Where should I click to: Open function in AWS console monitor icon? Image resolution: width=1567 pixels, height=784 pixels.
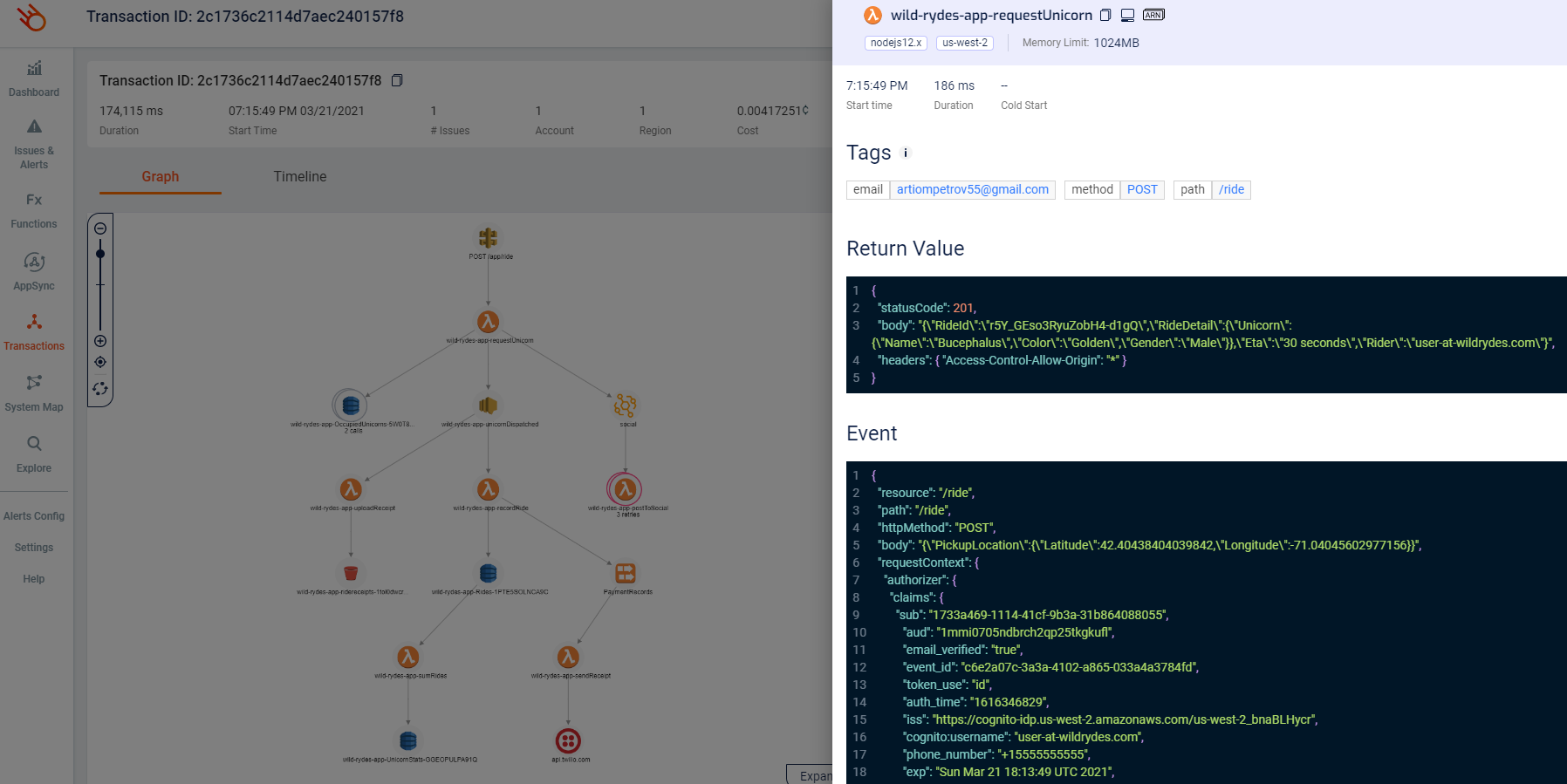point(1127,15)
